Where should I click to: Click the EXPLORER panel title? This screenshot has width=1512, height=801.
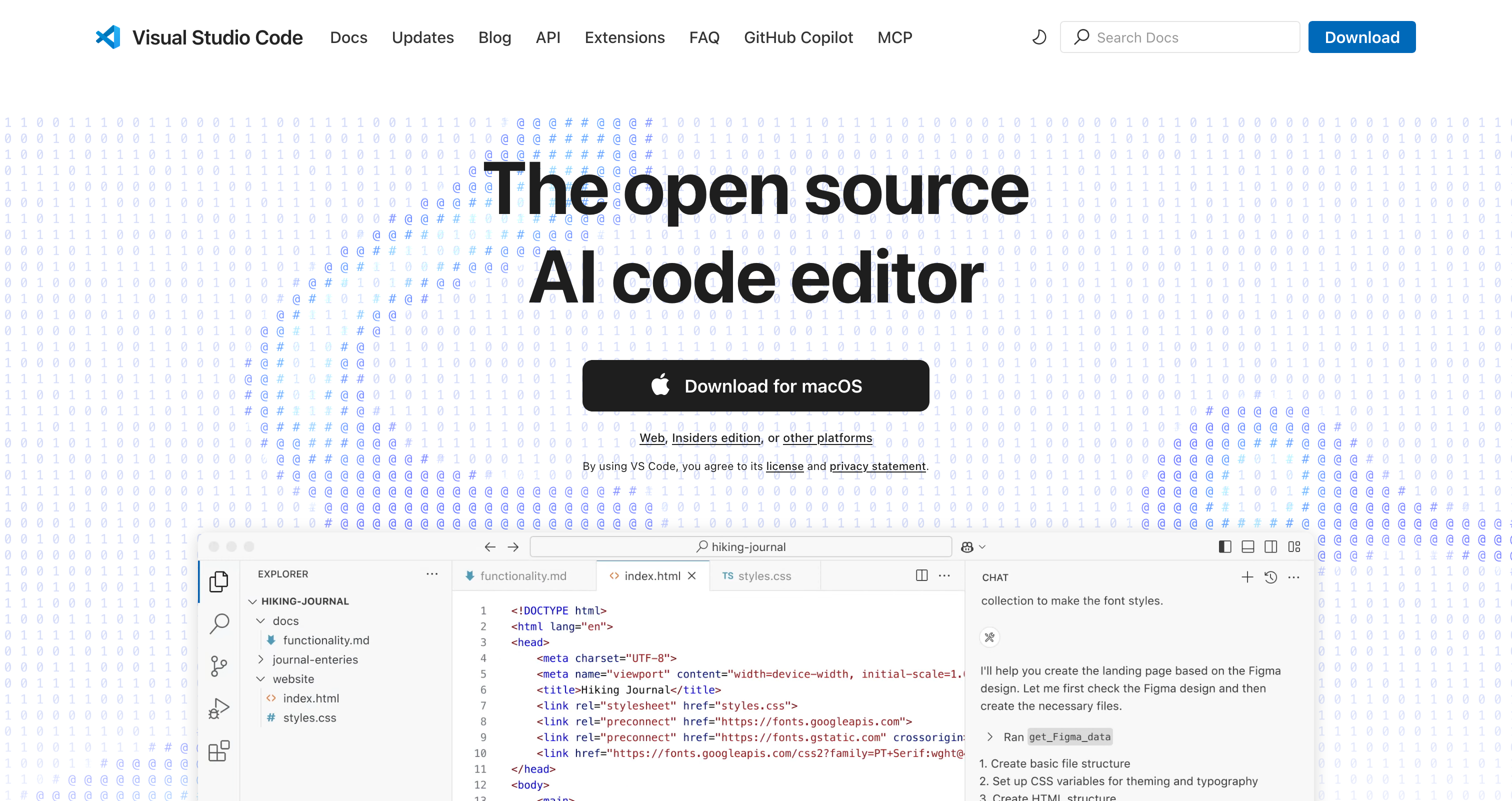[x=283, y=574]
